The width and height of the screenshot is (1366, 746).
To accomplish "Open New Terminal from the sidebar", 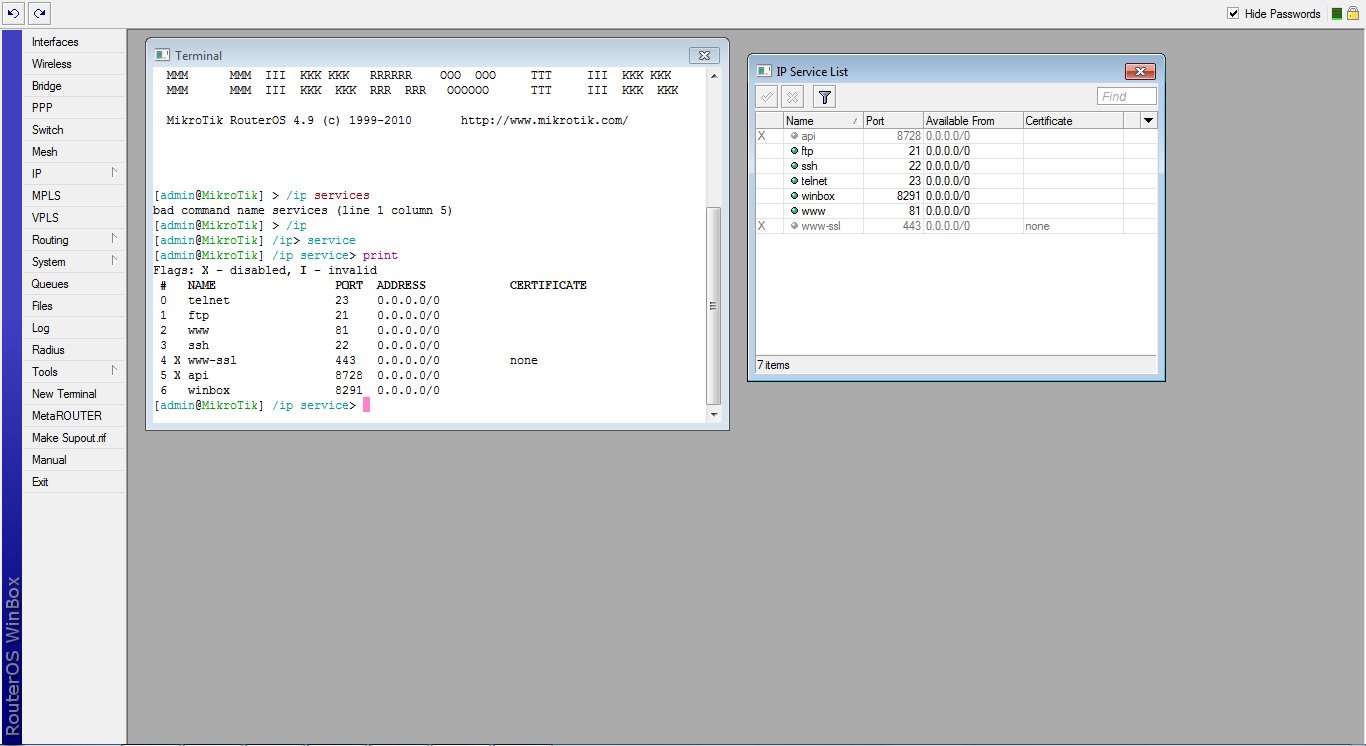I will pos(63,393).
